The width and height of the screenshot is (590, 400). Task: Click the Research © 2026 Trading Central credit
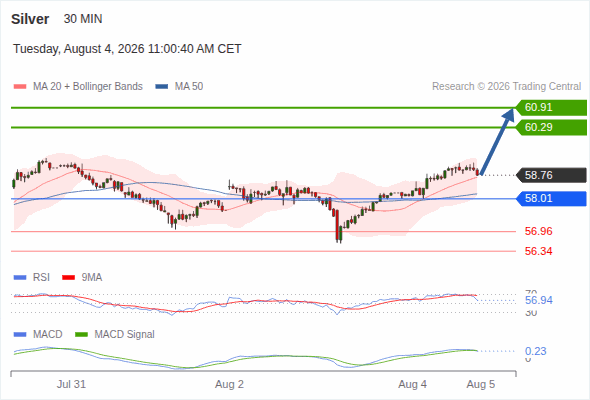click(506, 87)
